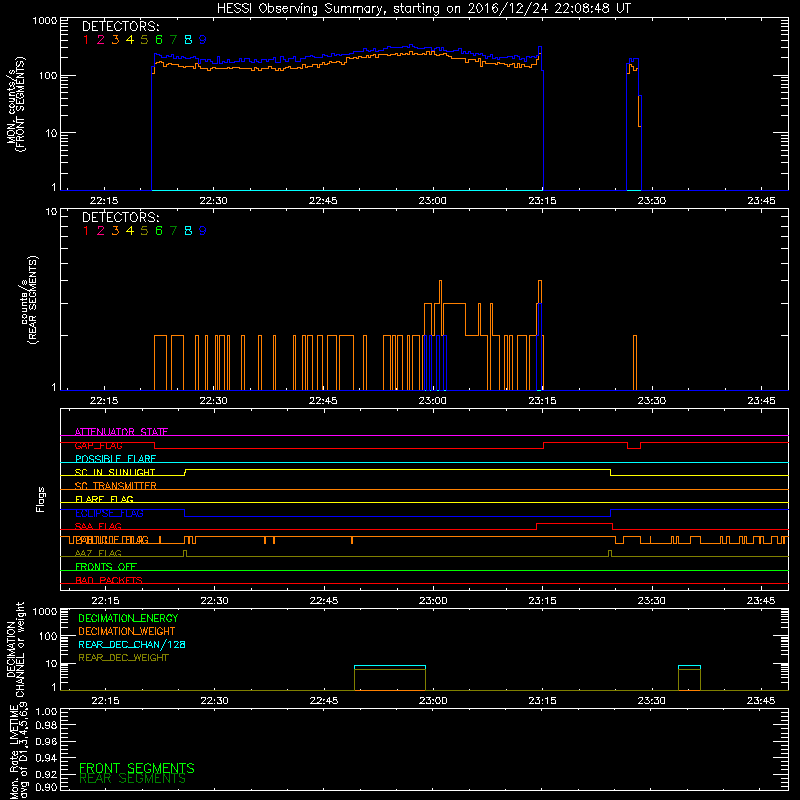Screen dimensions: 800x800
Task: Select detector 4 in front segments legend
Action: [130, 40]
